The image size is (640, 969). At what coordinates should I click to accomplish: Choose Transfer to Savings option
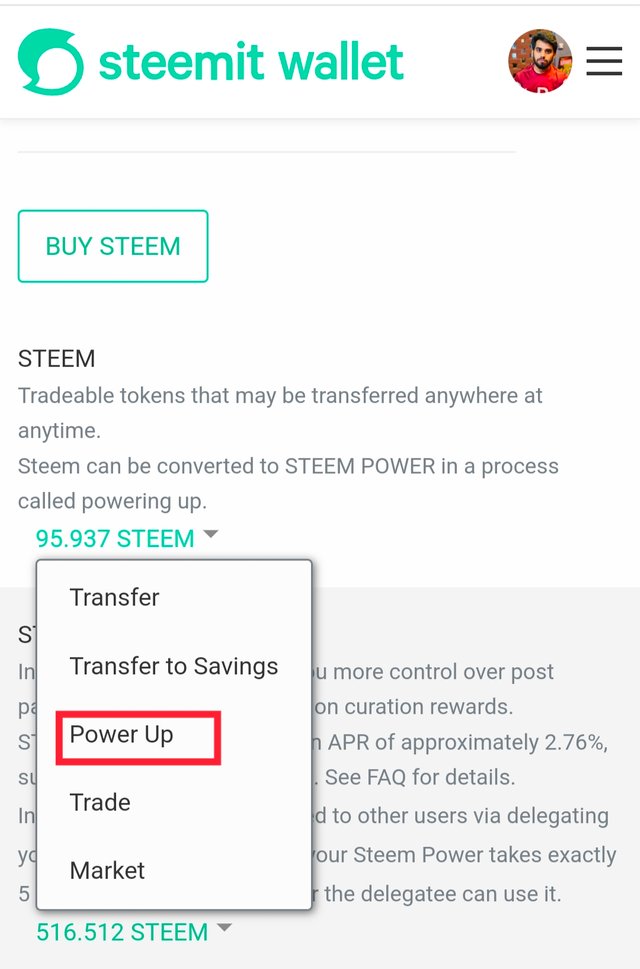(x=174, y=667)
